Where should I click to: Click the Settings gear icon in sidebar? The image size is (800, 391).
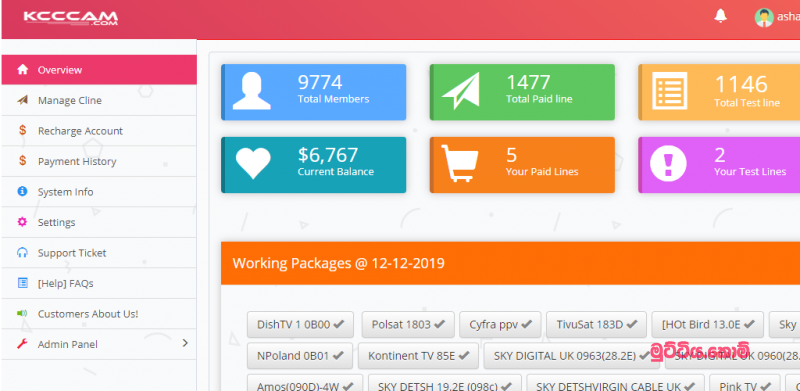coord(22,222)
